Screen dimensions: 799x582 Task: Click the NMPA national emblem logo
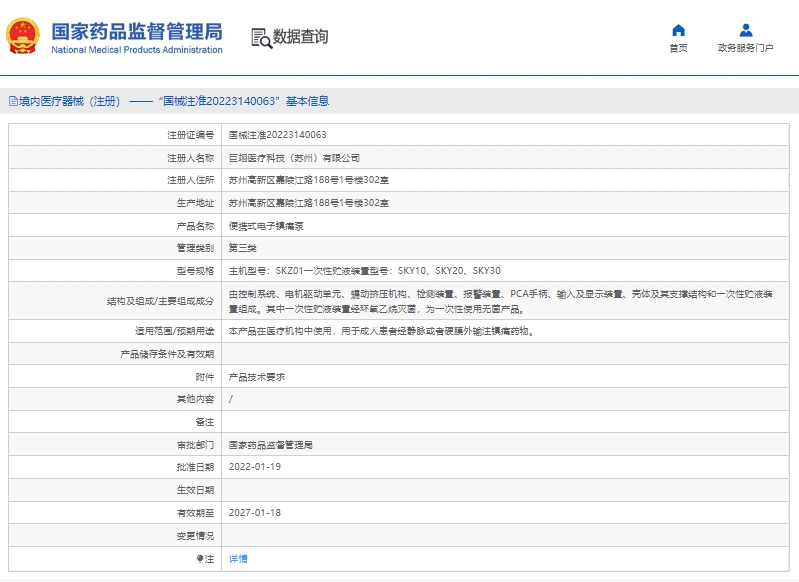click(24, 37)
